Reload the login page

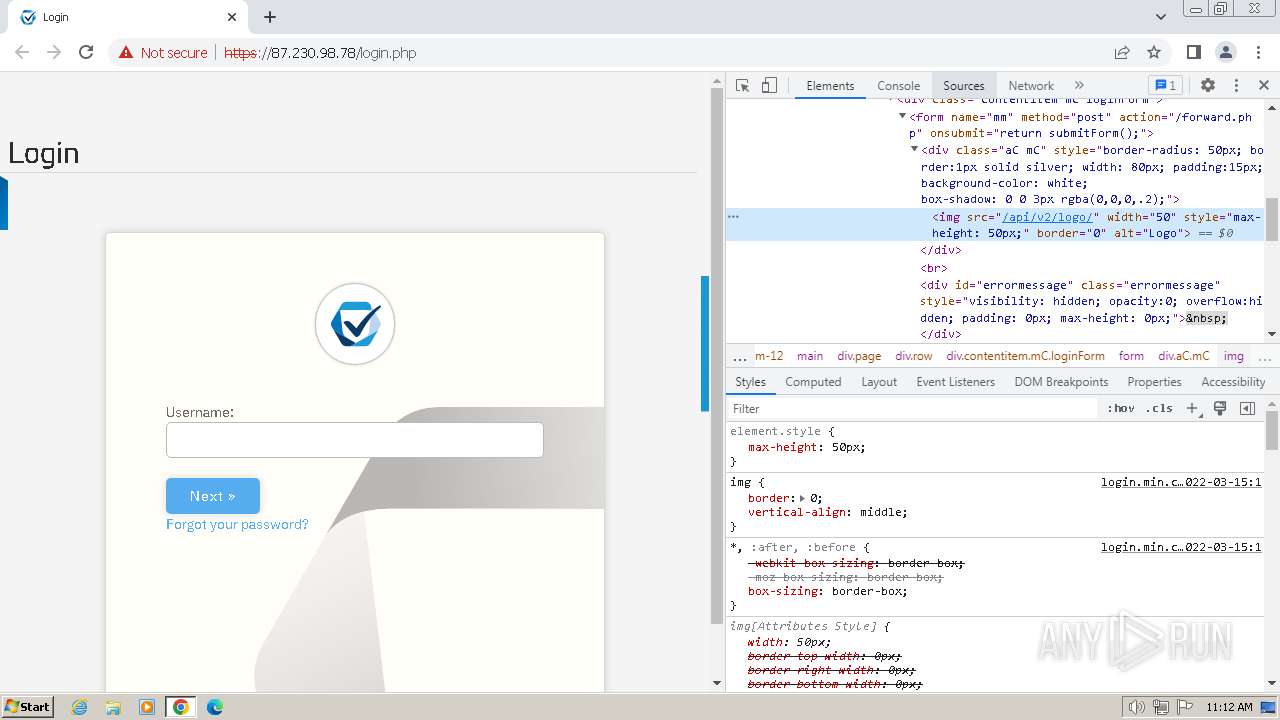[86, 52]
